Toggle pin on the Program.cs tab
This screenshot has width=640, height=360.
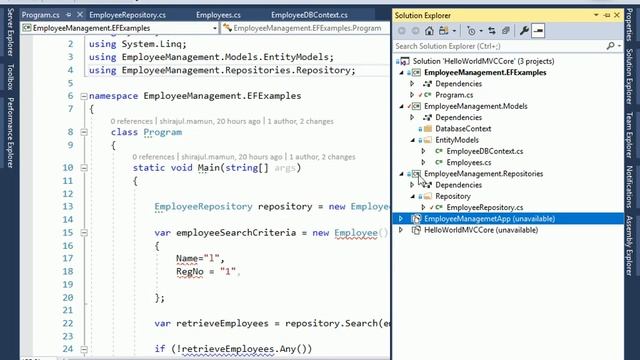coord(68,15)
